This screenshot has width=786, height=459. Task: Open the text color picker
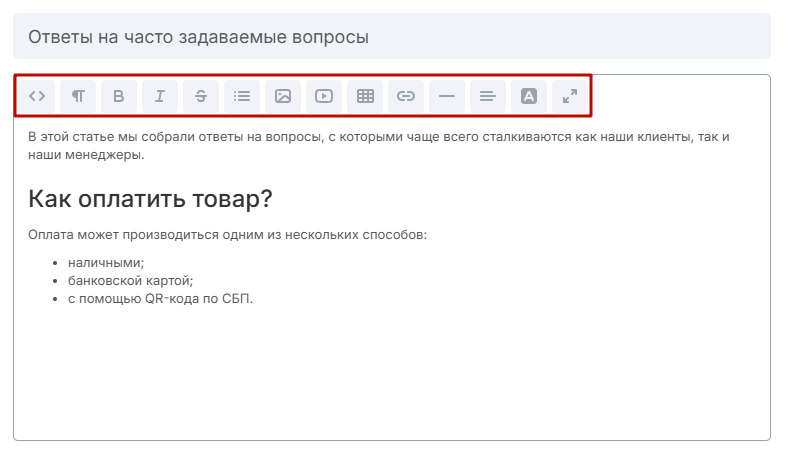[529, 96]
